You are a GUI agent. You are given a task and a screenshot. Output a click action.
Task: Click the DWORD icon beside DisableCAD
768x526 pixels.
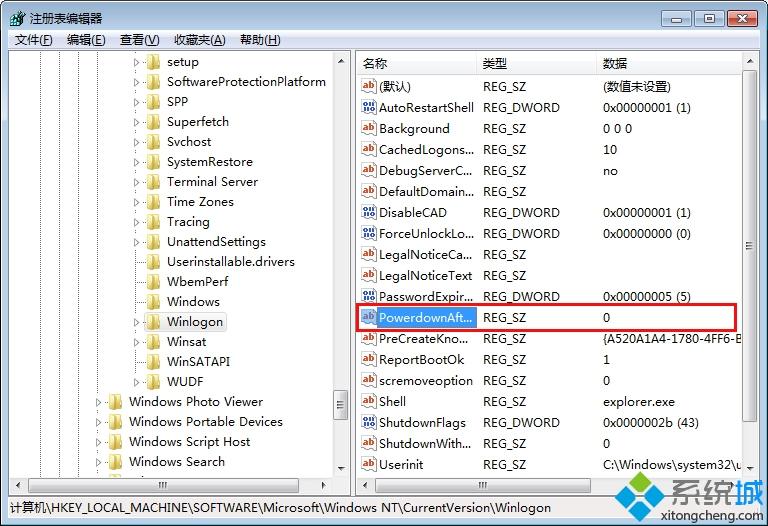[368, 213]
